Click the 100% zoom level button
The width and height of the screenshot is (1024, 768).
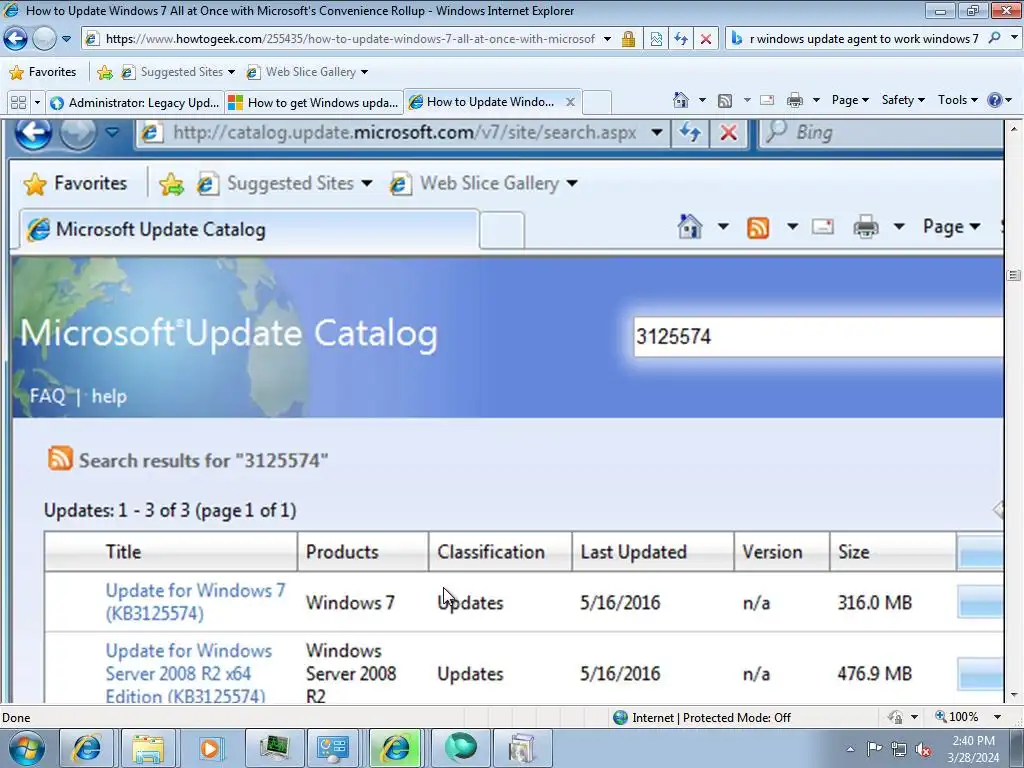[957, 717]
